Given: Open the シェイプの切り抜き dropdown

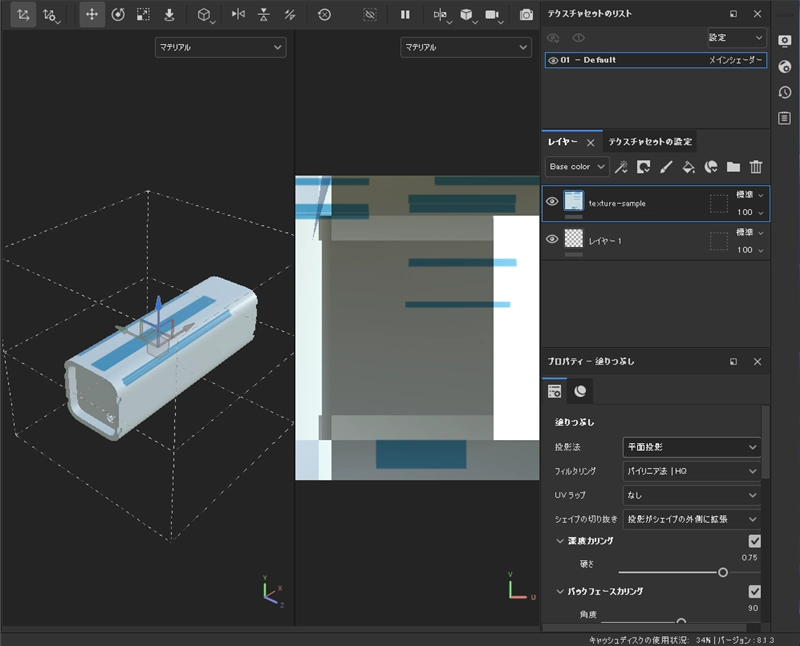Looking at the screenshot, I should (691, 519).
